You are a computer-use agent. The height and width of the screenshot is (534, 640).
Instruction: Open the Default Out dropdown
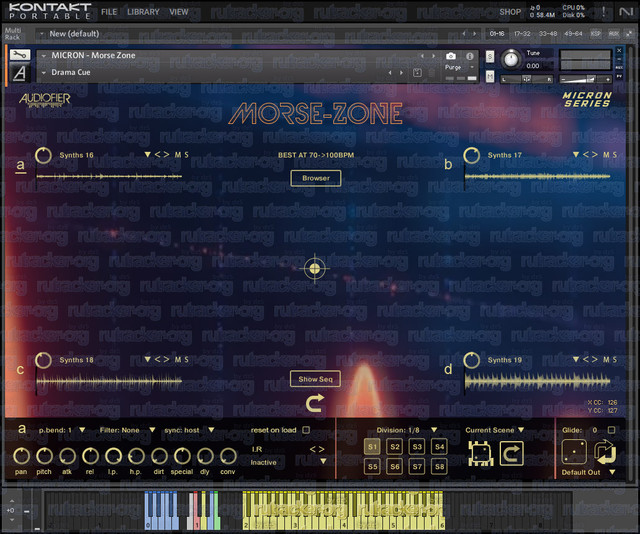pyautogui.click(x=612, y=472)
